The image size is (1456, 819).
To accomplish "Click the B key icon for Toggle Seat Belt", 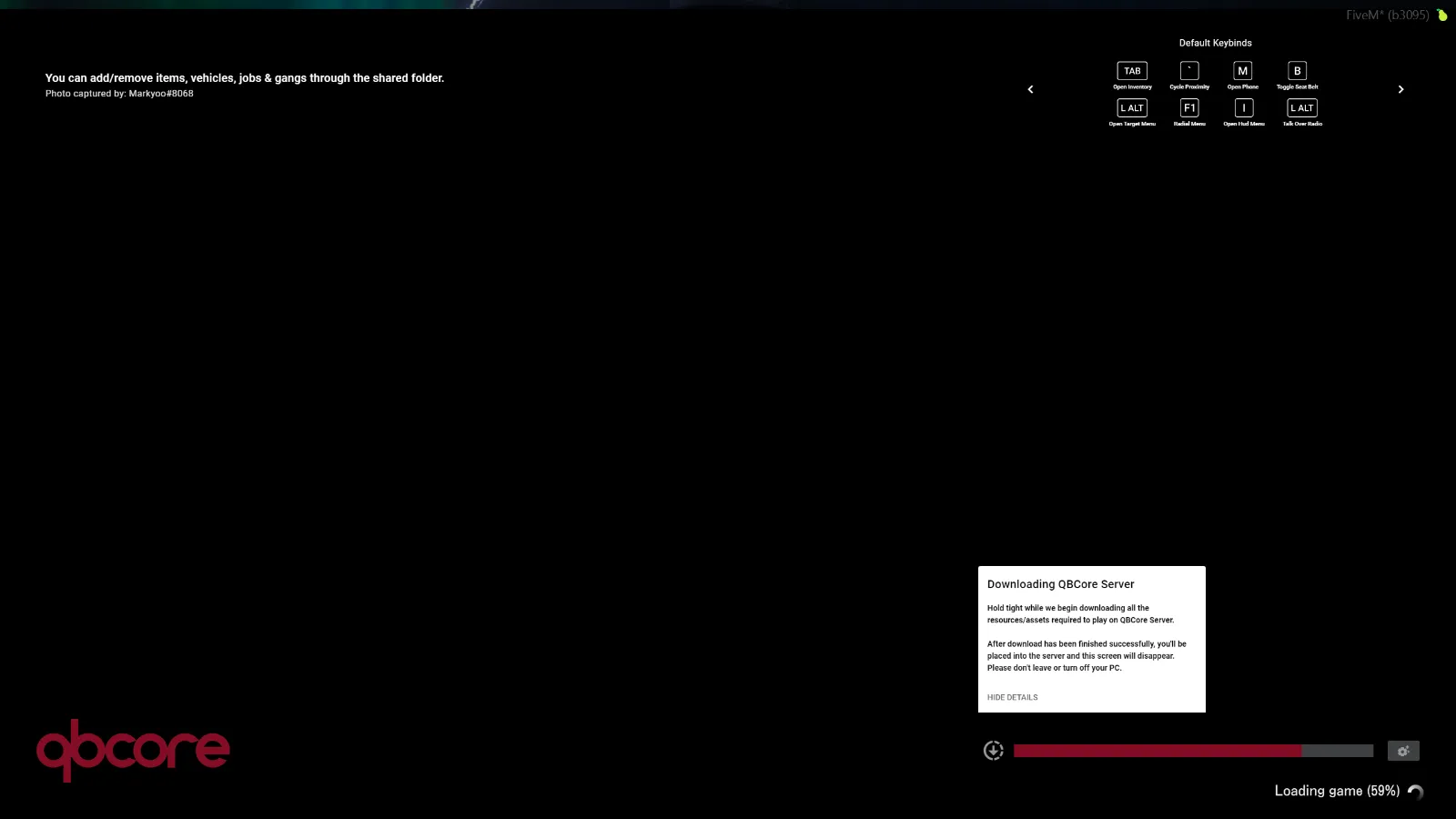I will click(x=1298, y=71).
